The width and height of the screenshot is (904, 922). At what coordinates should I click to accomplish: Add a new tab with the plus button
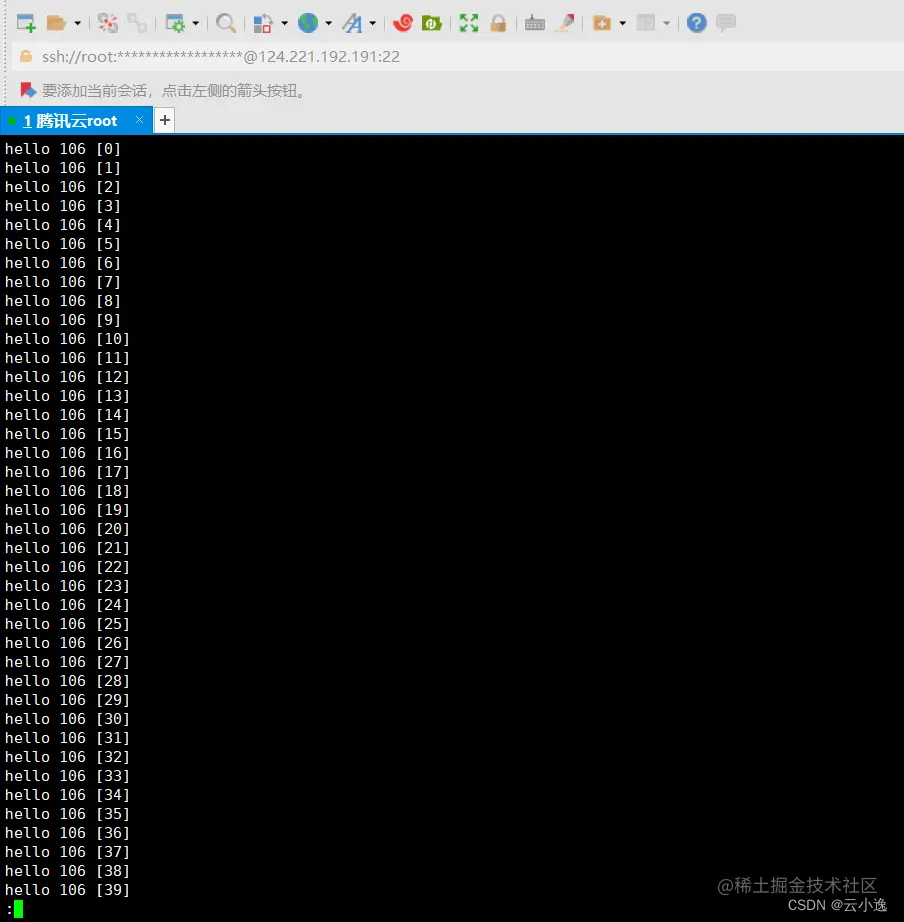click(165, 121)
